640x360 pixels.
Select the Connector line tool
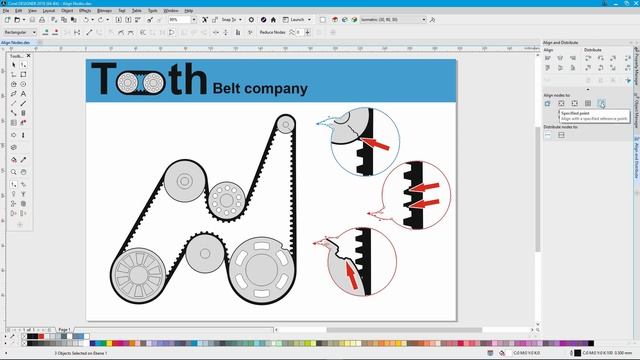coord(13,113)
